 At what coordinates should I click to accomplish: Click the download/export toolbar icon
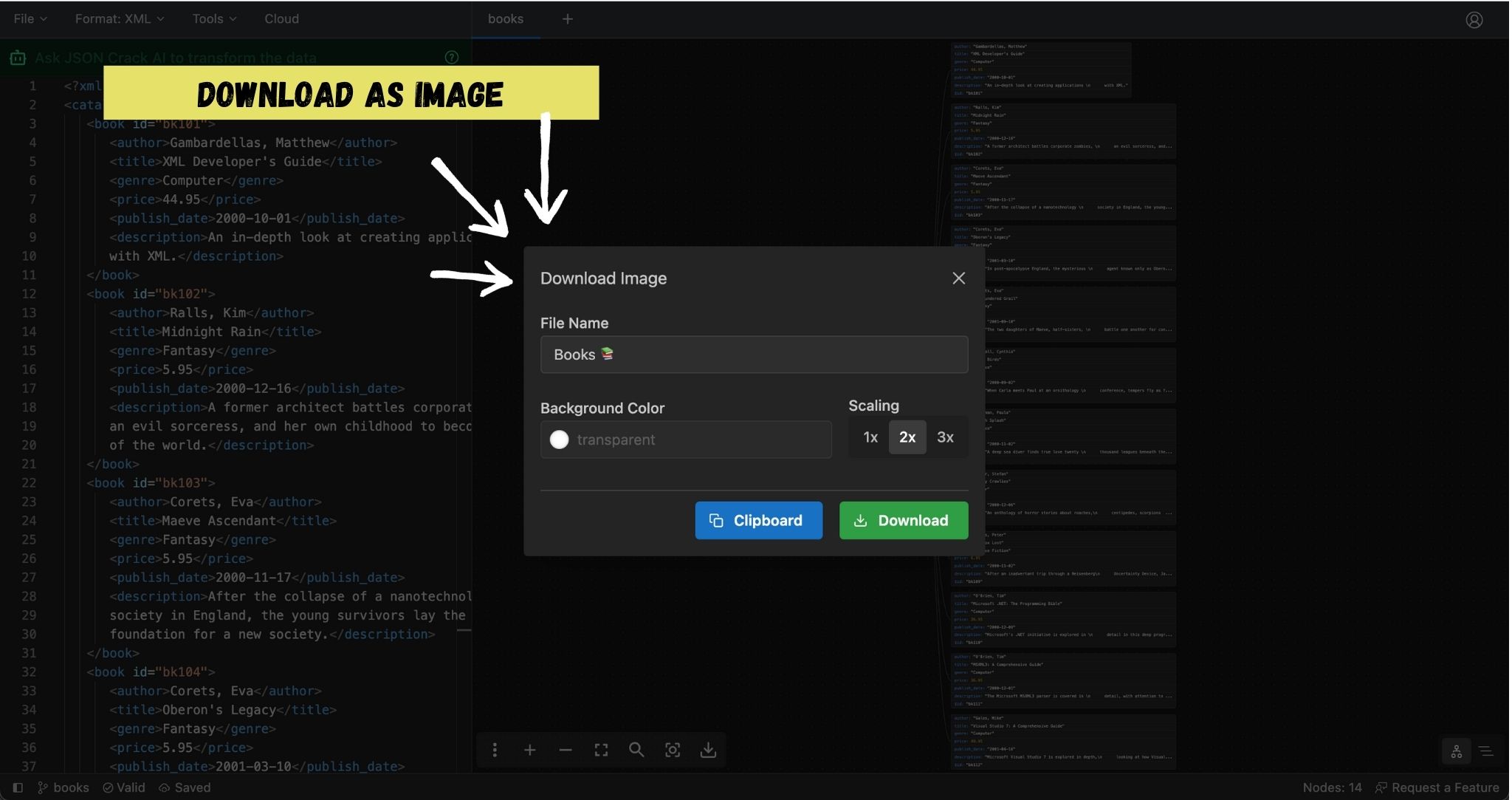click(x=707, y=749)
